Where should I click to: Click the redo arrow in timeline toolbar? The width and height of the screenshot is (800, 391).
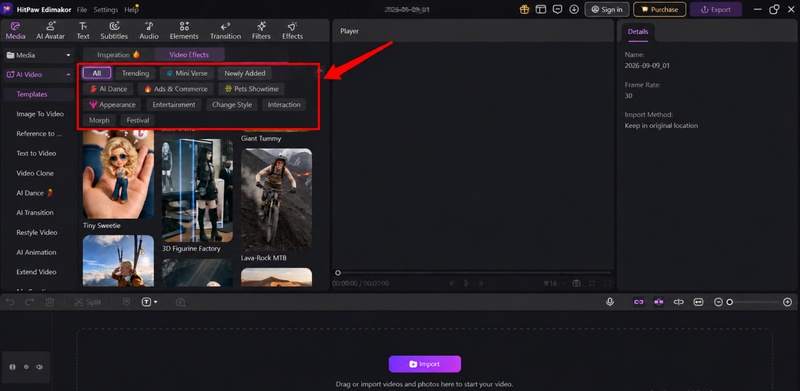click(x=30, y=302)
